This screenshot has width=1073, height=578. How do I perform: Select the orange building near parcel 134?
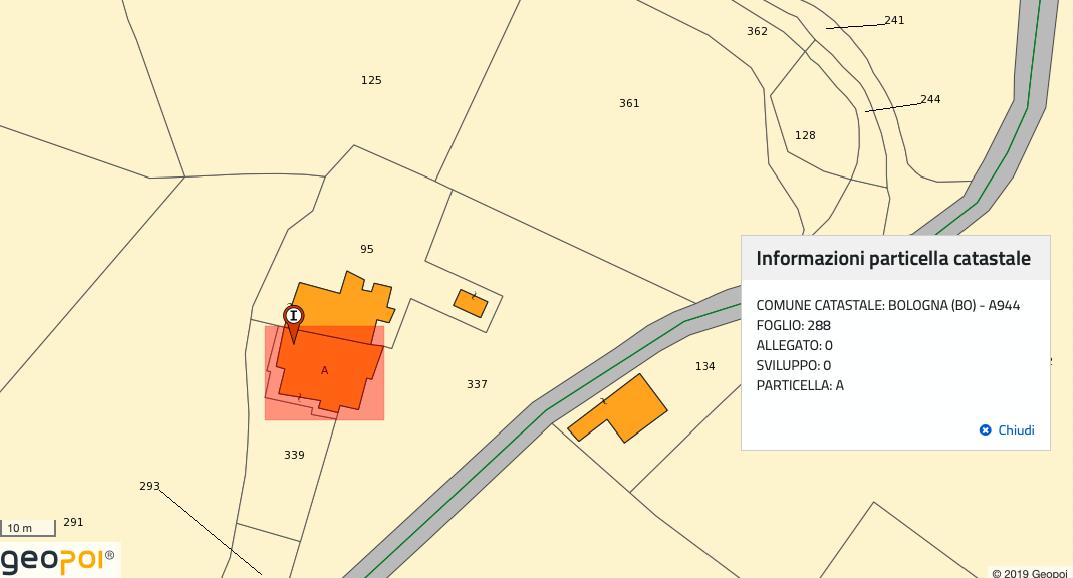tap(622, 408)
